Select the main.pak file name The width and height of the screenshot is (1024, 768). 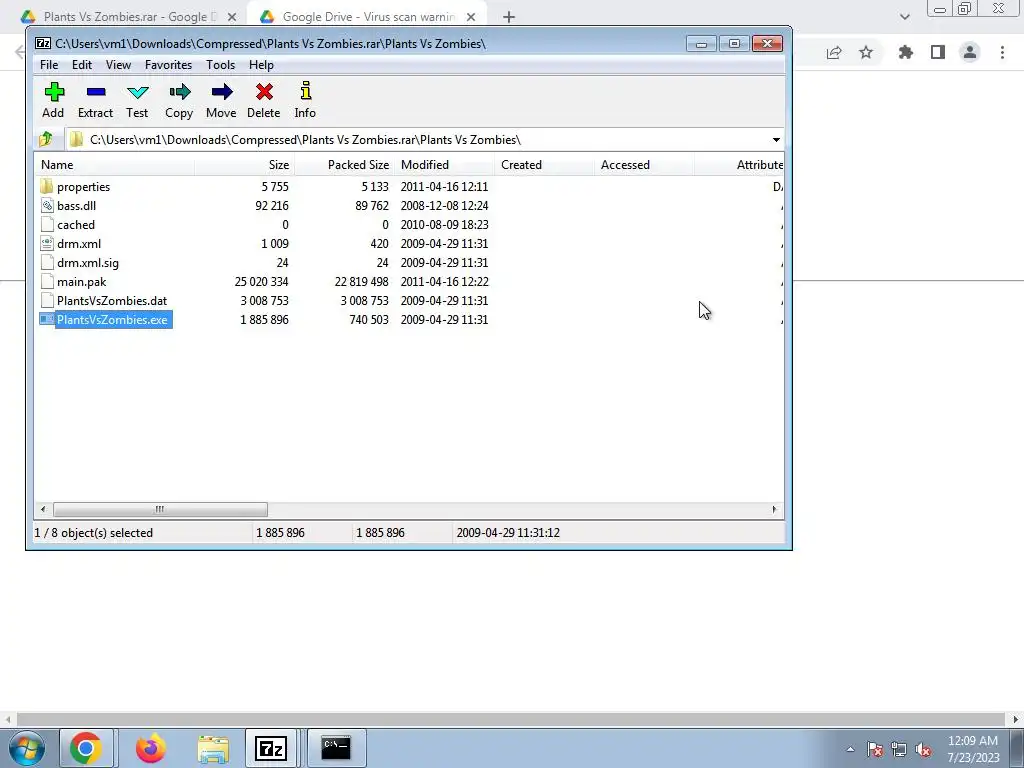[82, 281]
